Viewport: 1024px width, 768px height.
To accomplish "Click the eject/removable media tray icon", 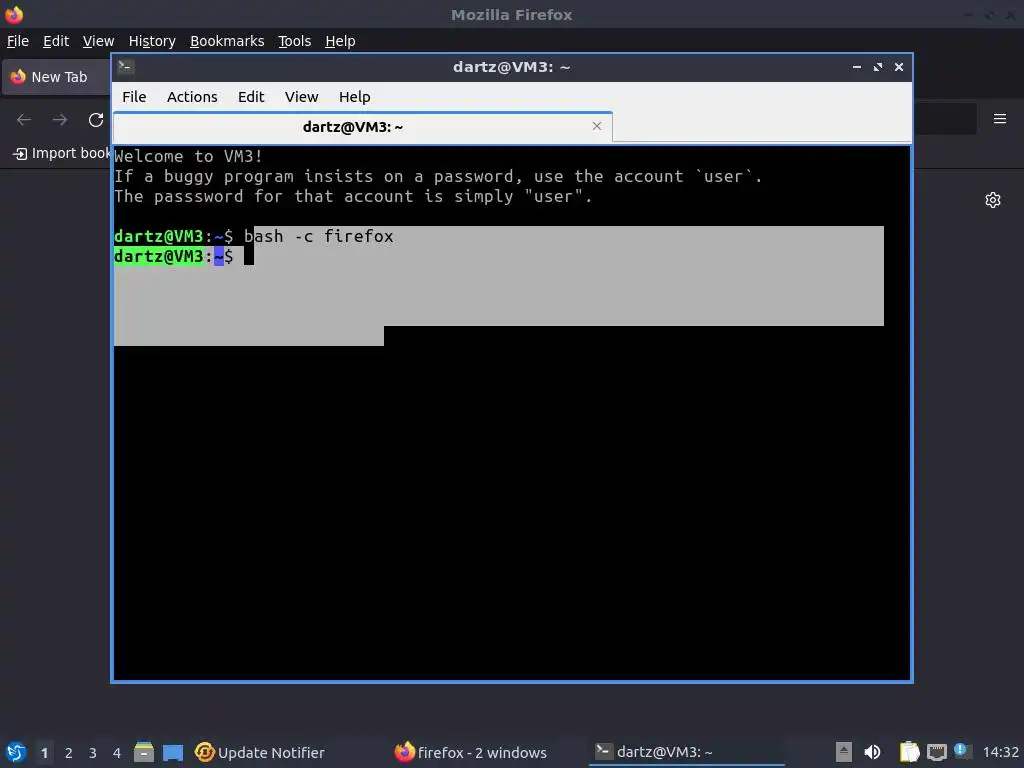I will coord(844,752).
